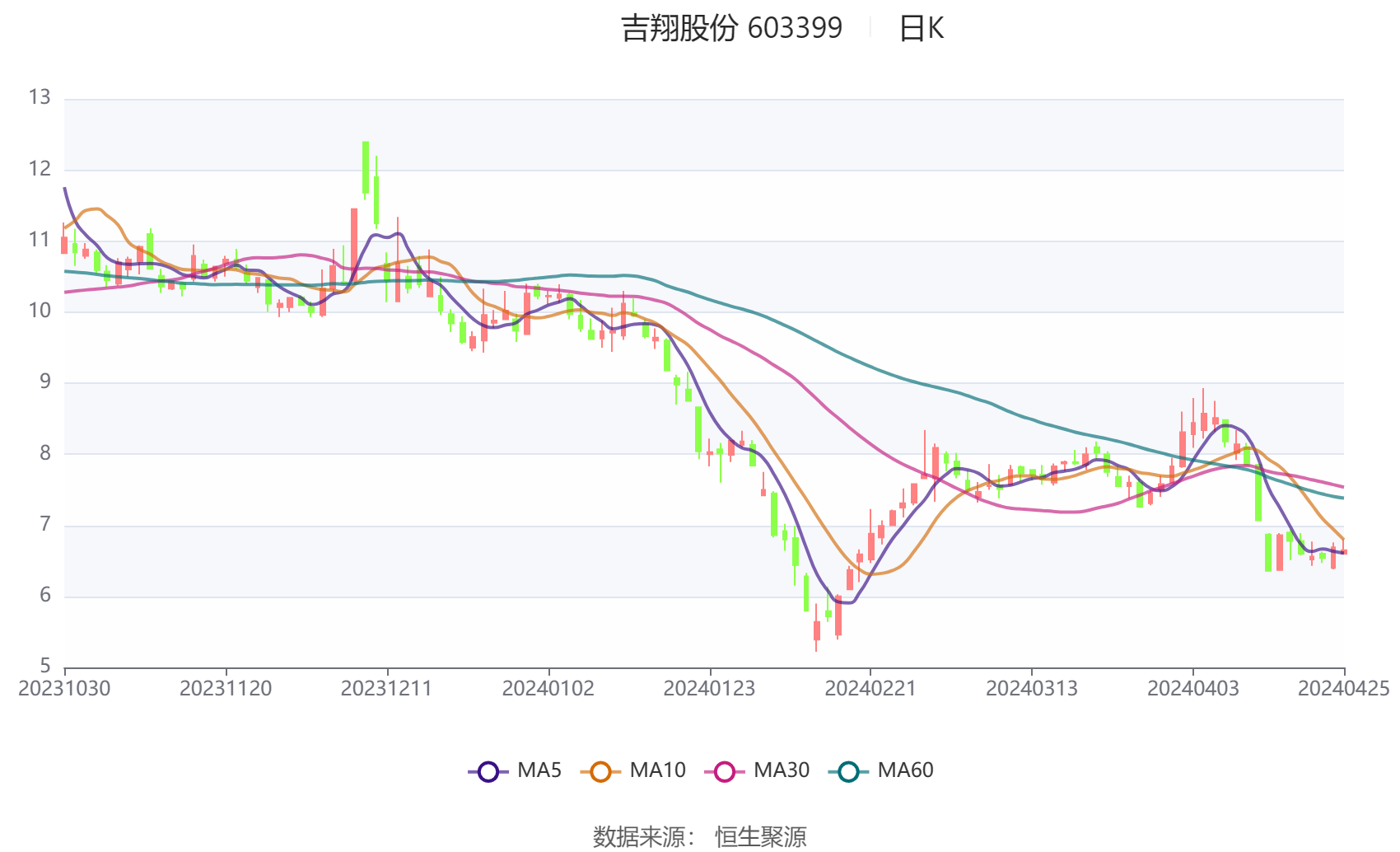The width and height of the screenshot is (1400, 852).
Task: Click the 13 price axis label
Action: click(40, 97)
